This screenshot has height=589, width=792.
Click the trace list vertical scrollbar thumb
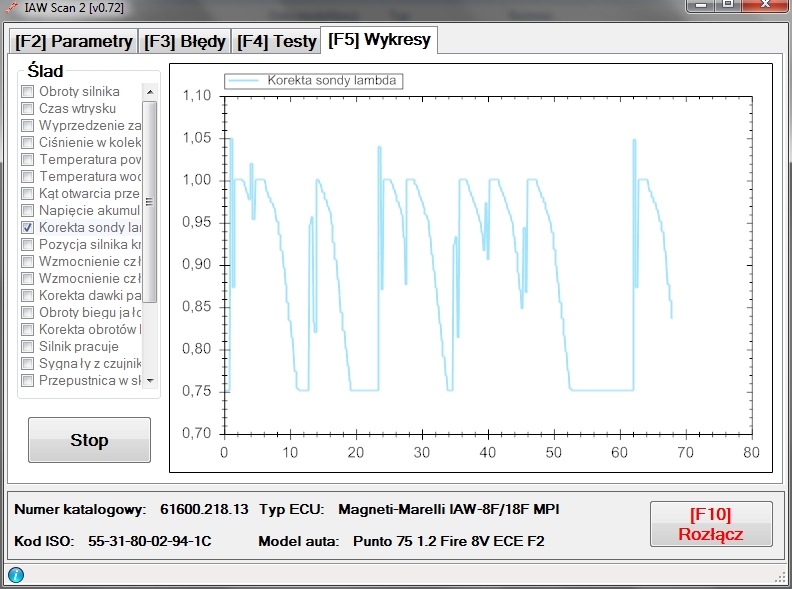click(149, 200)
